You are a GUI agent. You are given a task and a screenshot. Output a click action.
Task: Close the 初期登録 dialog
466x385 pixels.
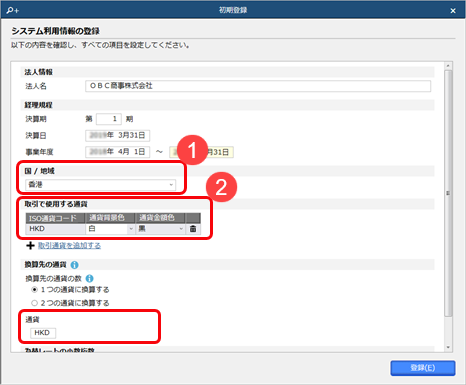[453, 11]
